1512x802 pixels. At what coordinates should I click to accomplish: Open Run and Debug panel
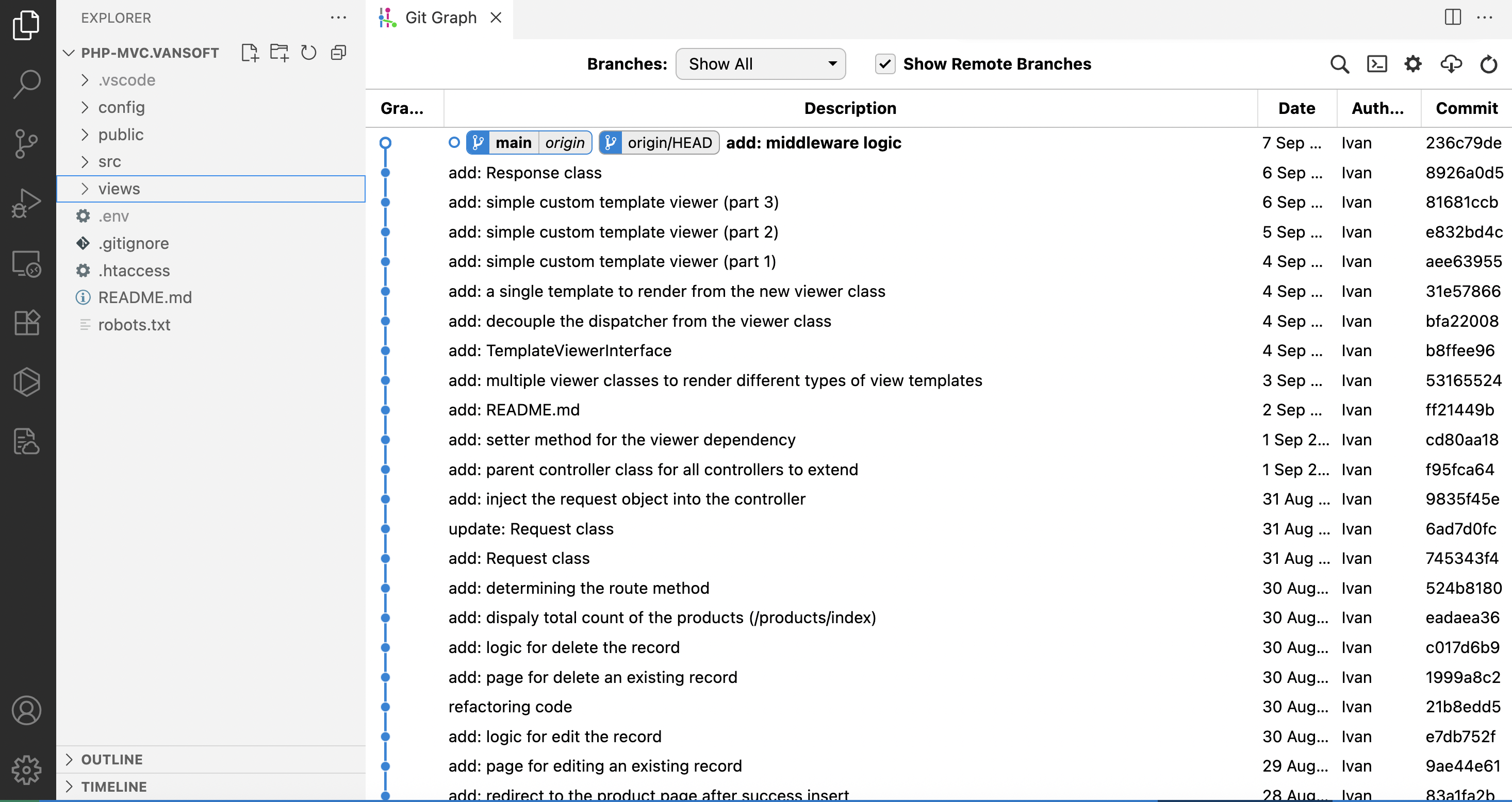coord(26,203)
